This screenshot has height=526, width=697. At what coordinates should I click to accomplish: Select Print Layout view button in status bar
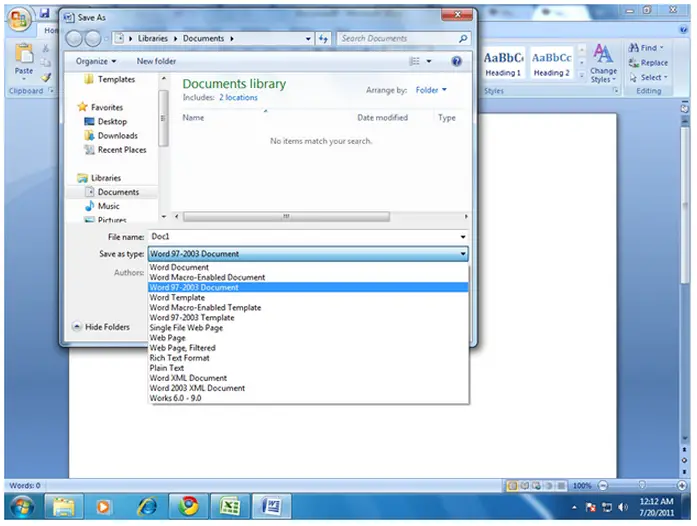point(513,486)
